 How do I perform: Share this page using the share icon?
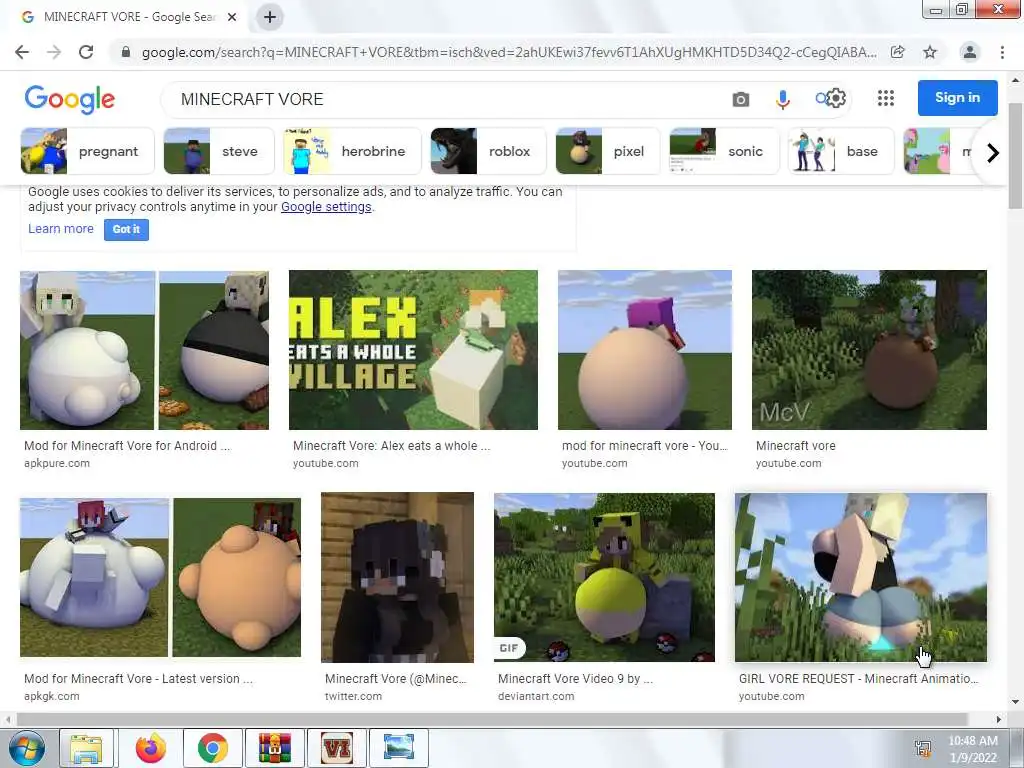[x=898, y=52]
